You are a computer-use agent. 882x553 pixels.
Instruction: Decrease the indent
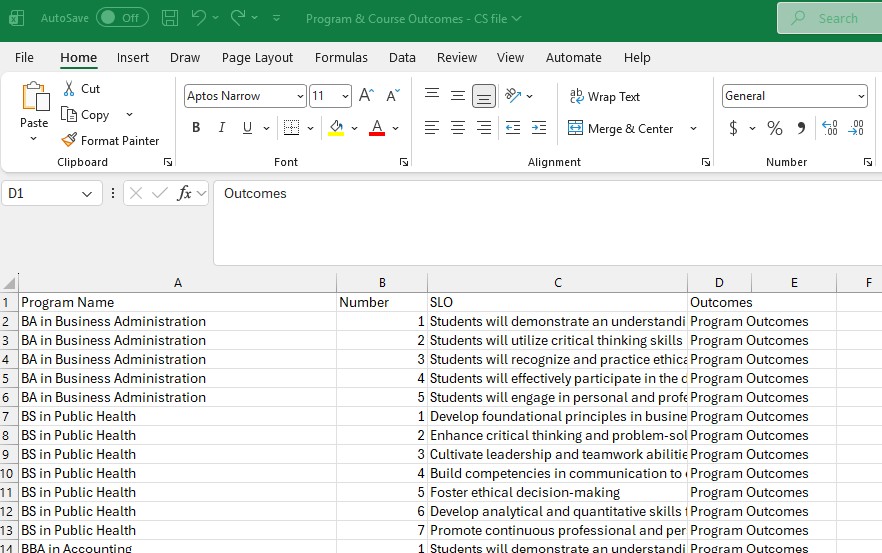pyautogui.click(x=513, y=128)
